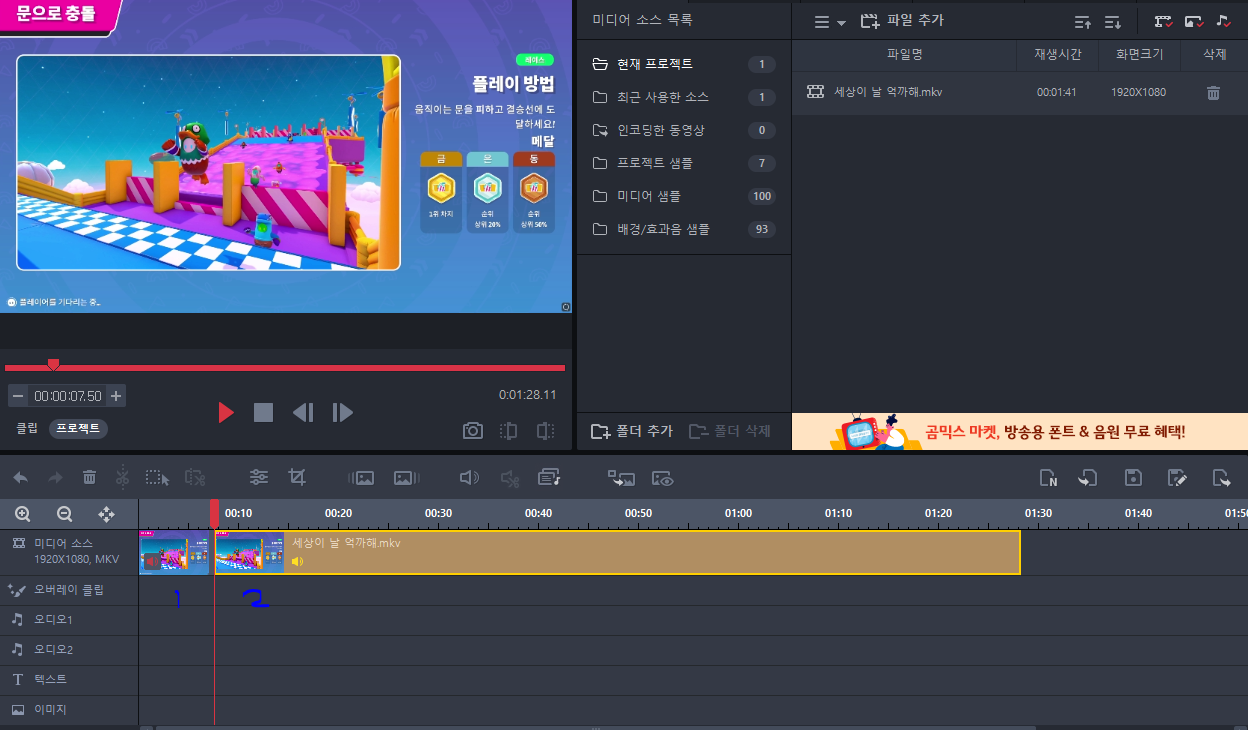Click the split-at-start marker icon under preview
This screenshot has height=730, width=1248.
508,431
